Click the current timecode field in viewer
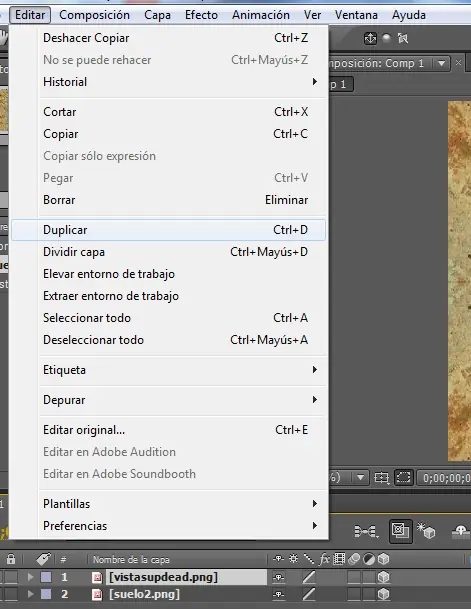Viewport: 471px width, 609px height. (444, 477)
